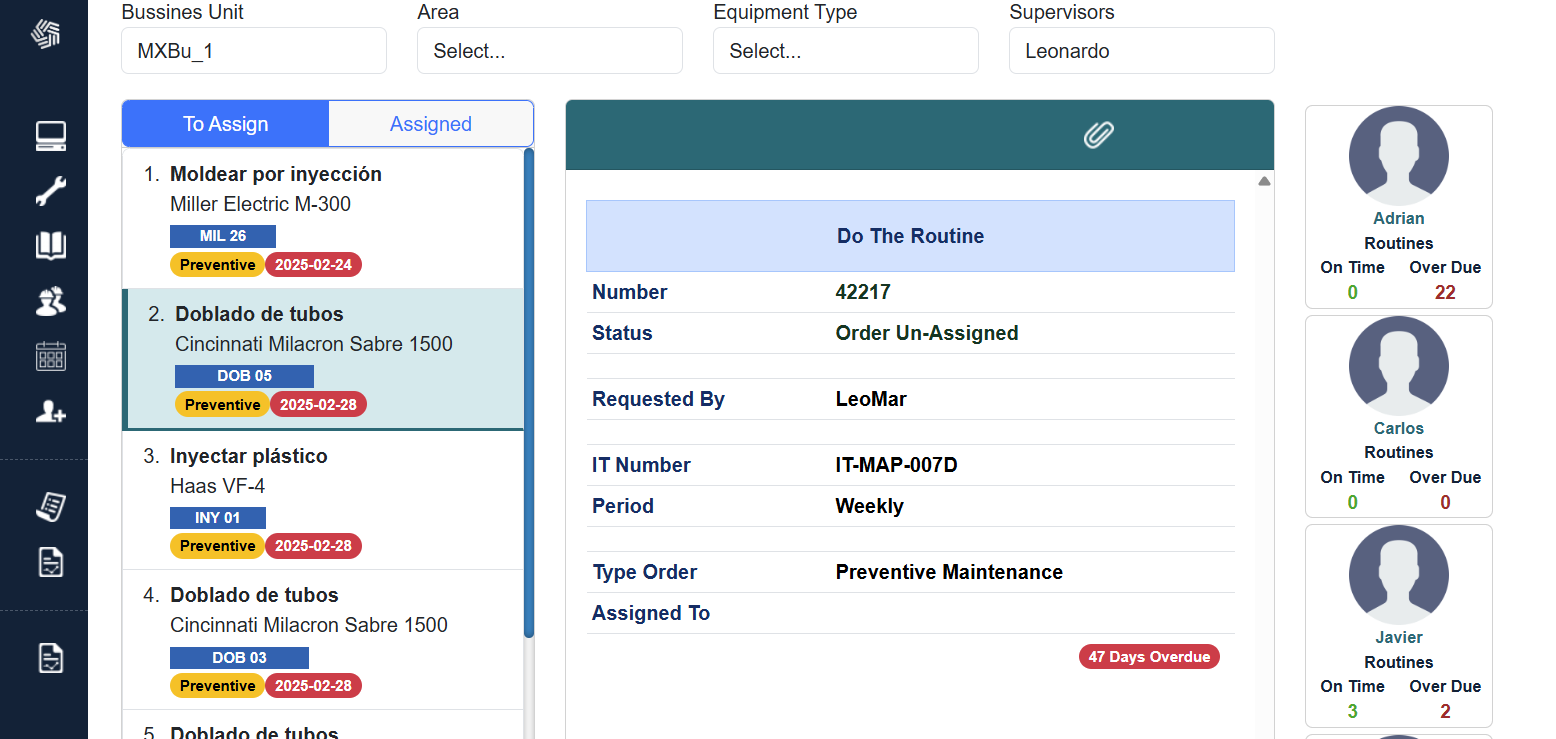The width and height of the screenshot is (1556, 739).
Task: Switch to the Assigned tab
Action: (x=431, y=124)
